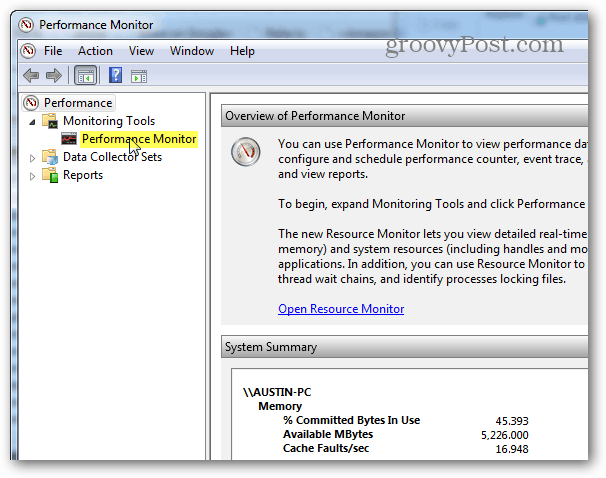Click the Performance Monitor title bar icon
Image resolution: width=606 pixels, height=478 pixels.
[x=26, y=25]
